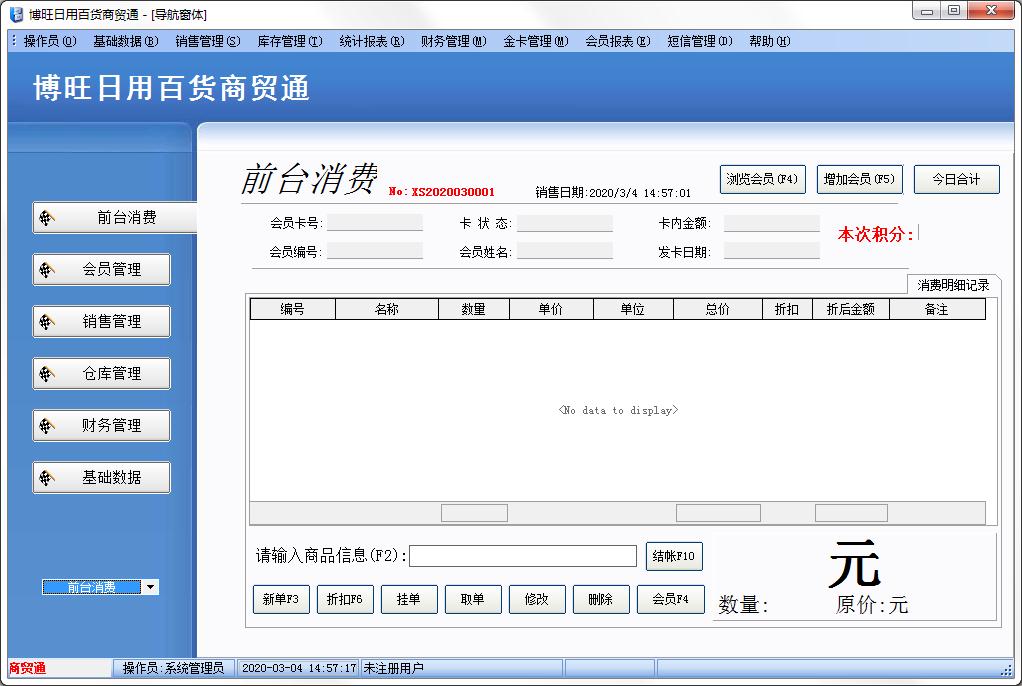Click the 会员姓名 field
1022x686 pixels.
(x=565, y=251)
